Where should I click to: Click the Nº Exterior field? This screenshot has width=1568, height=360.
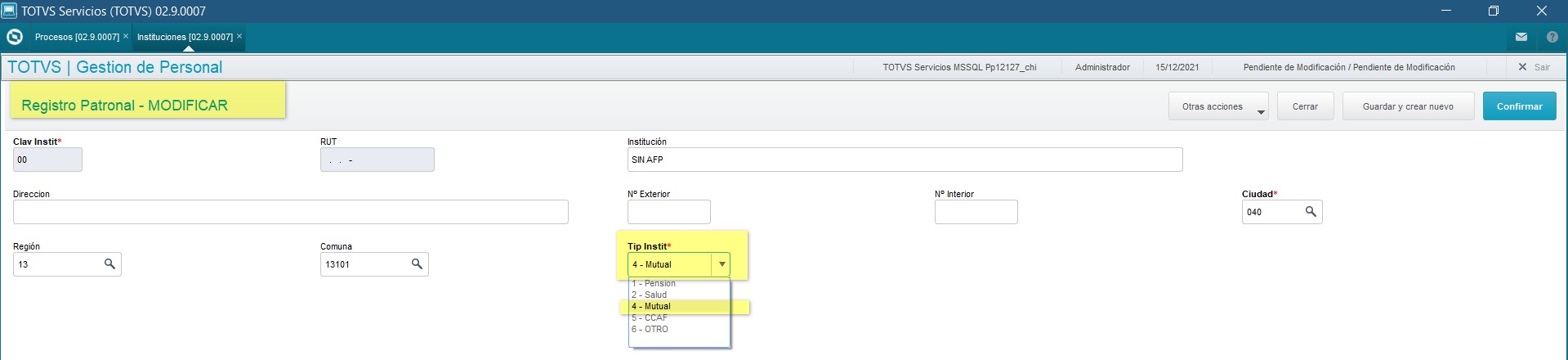click(x=668, y=212)
